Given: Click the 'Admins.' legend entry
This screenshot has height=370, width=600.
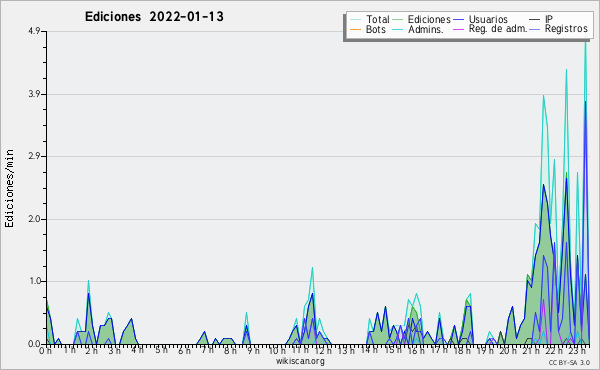Looking at the screenshot, I should click(x=418, y=29).
